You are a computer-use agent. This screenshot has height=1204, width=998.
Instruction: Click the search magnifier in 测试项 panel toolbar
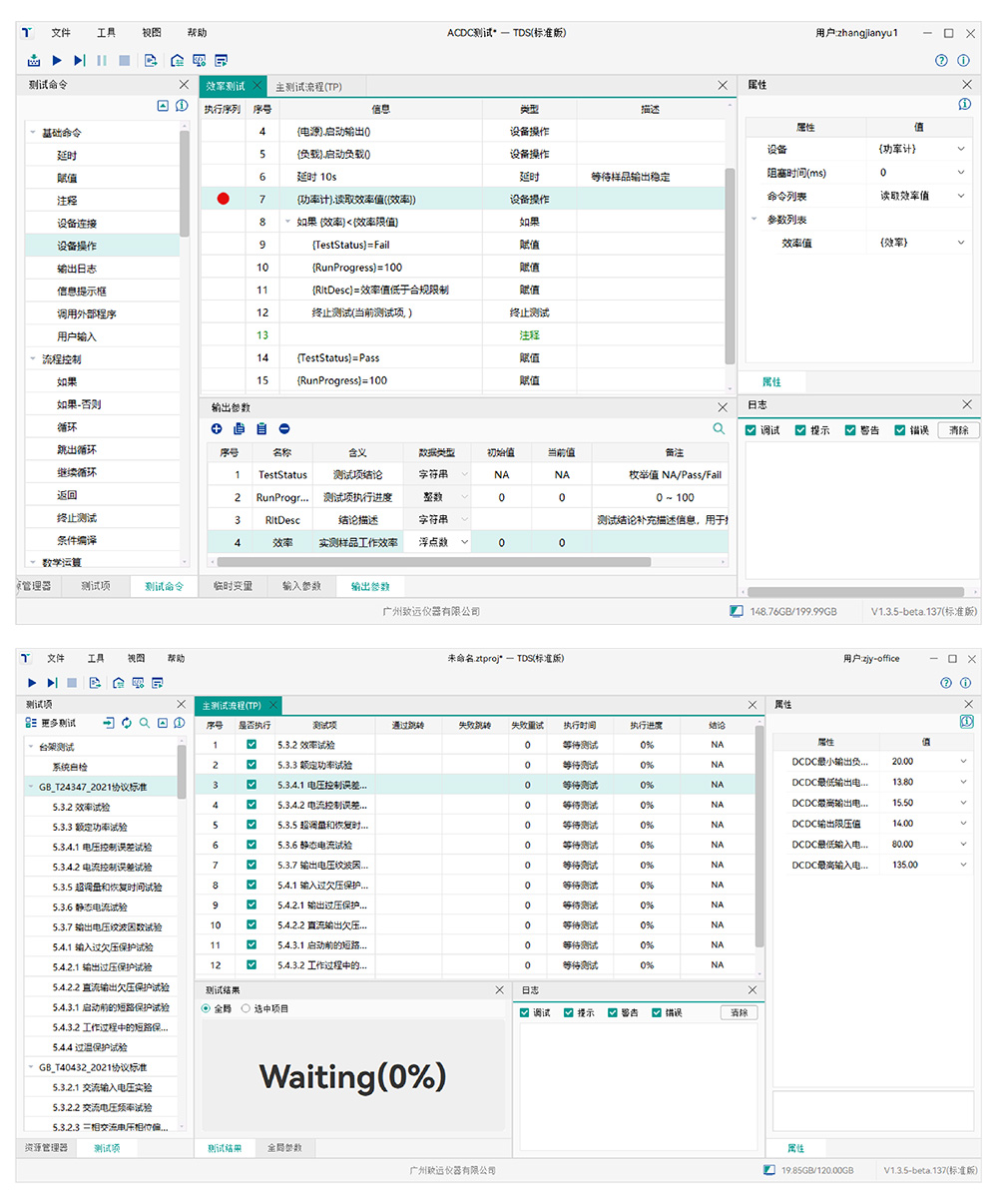[145, 723]
